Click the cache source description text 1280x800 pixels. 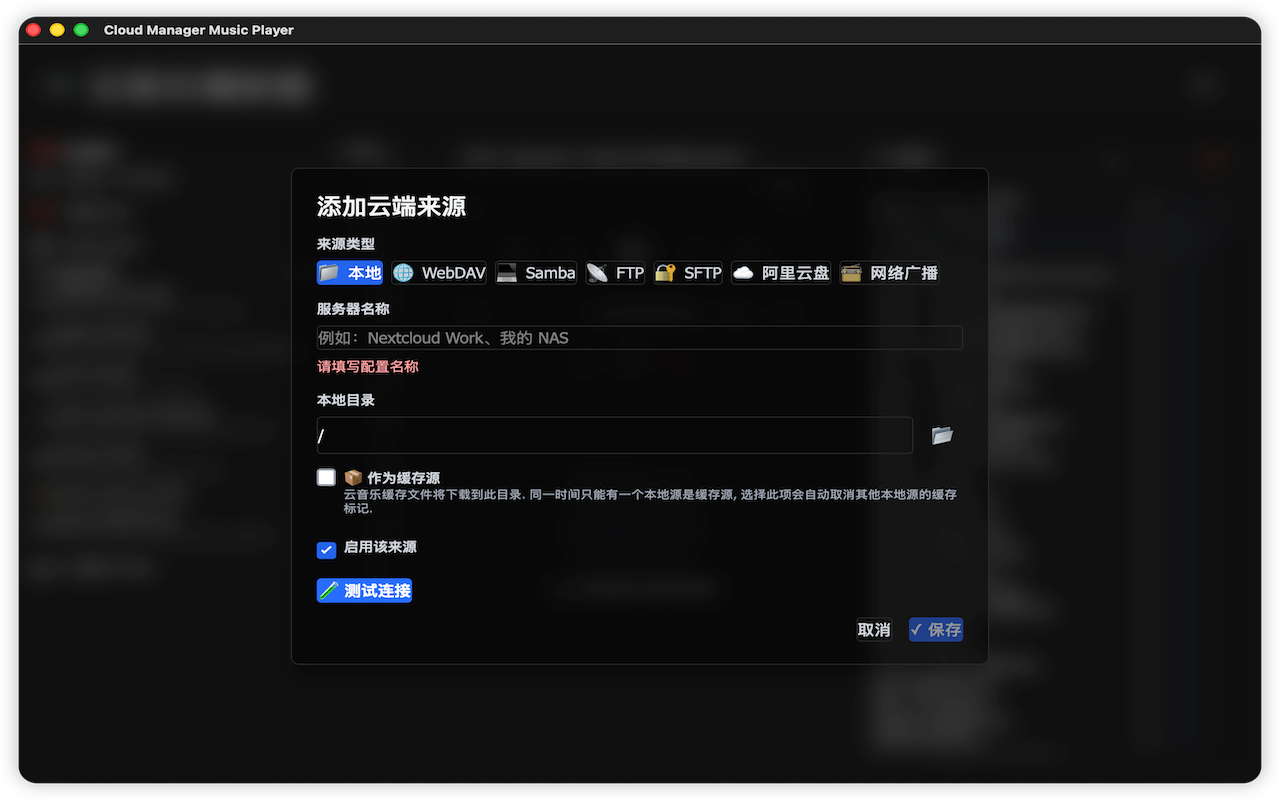[650, 501]
